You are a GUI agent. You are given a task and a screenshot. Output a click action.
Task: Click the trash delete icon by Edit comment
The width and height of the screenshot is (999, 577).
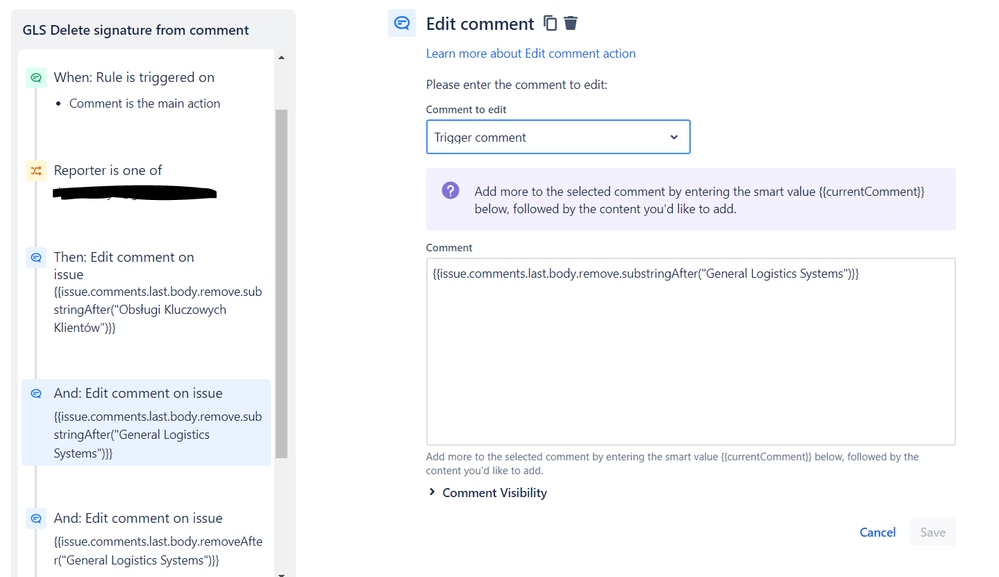point(571,24)
